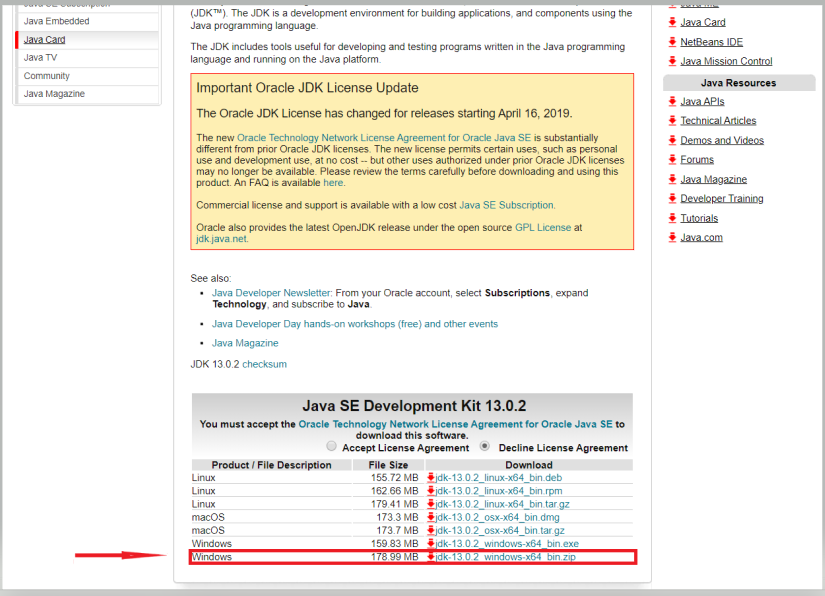Click the 155.72 MB file size cell
Image resolution: width=825 pixels, height=596 pixels.
point(394,478)
